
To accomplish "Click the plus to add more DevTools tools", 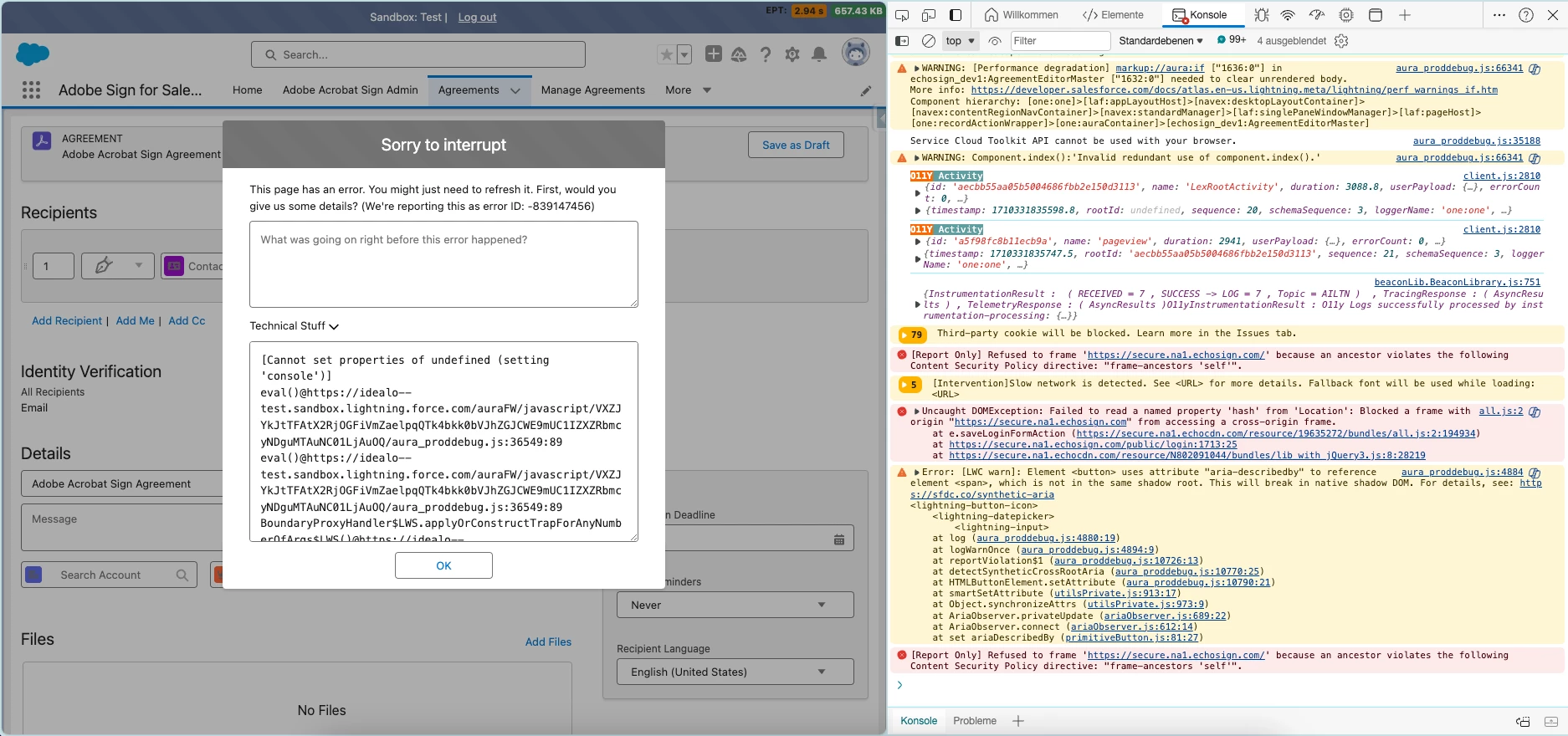I will coord(1405,15).
